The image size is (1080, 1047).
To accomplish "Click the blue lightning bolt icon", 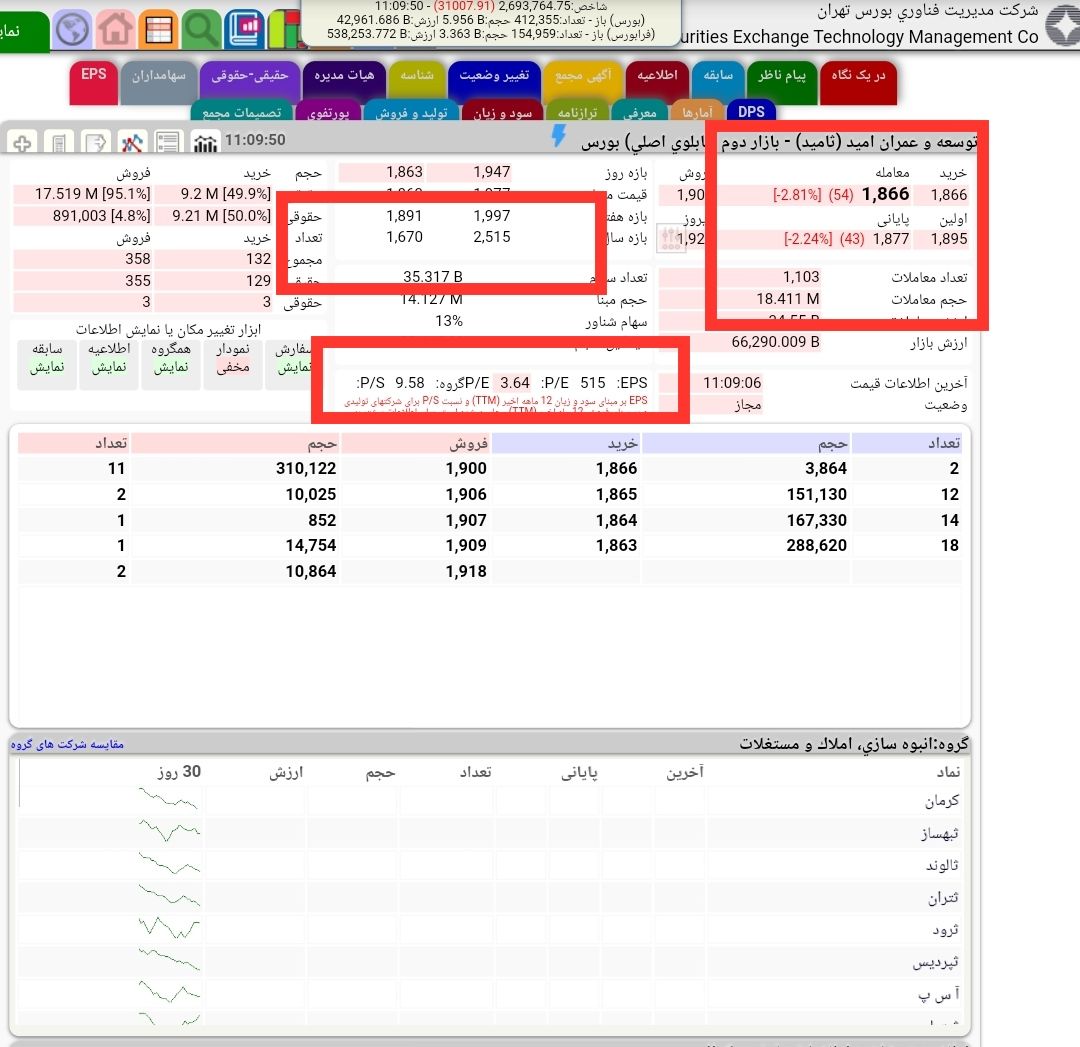I will point(559,136).
